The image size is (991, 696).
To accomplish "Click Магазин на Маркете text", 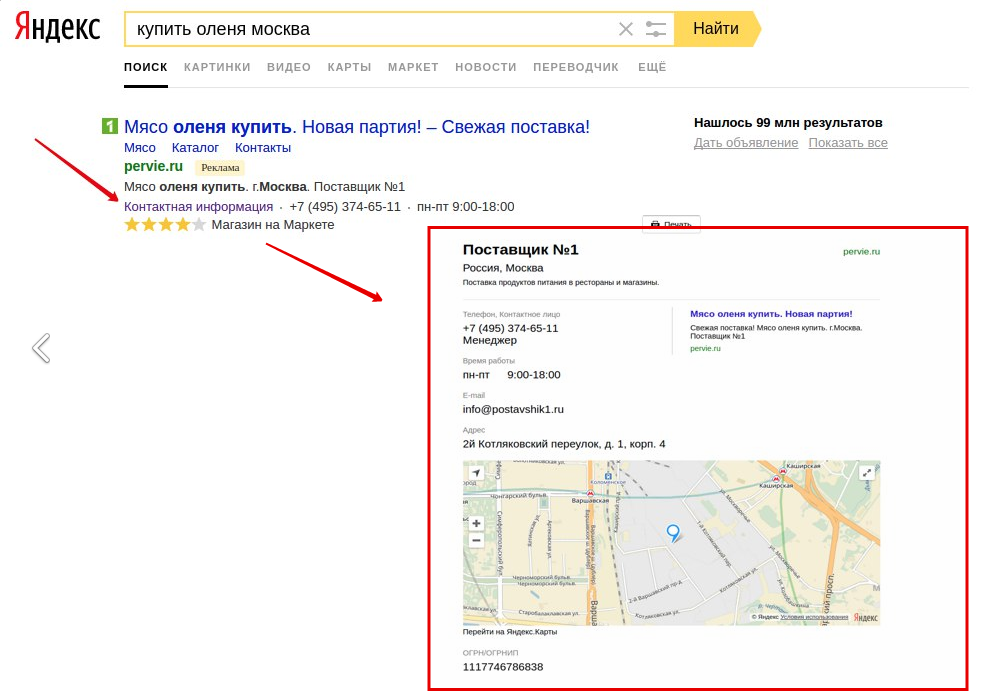I will pos(273,225).
